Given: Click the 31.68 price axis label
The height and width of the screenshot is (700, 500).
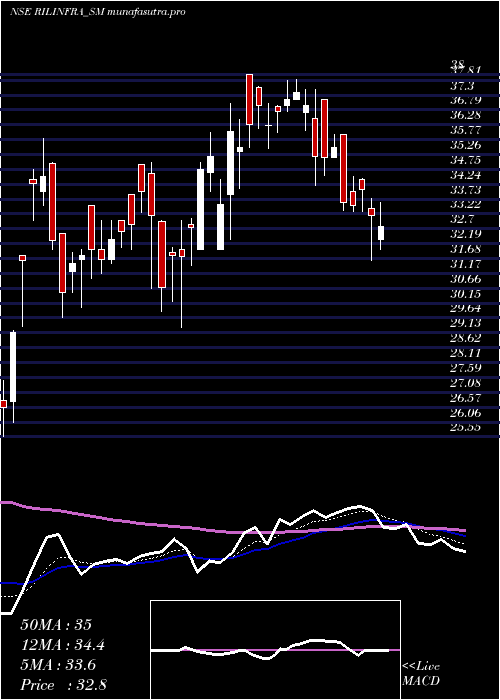Looking at the screenshot, I should pos(465,249).
